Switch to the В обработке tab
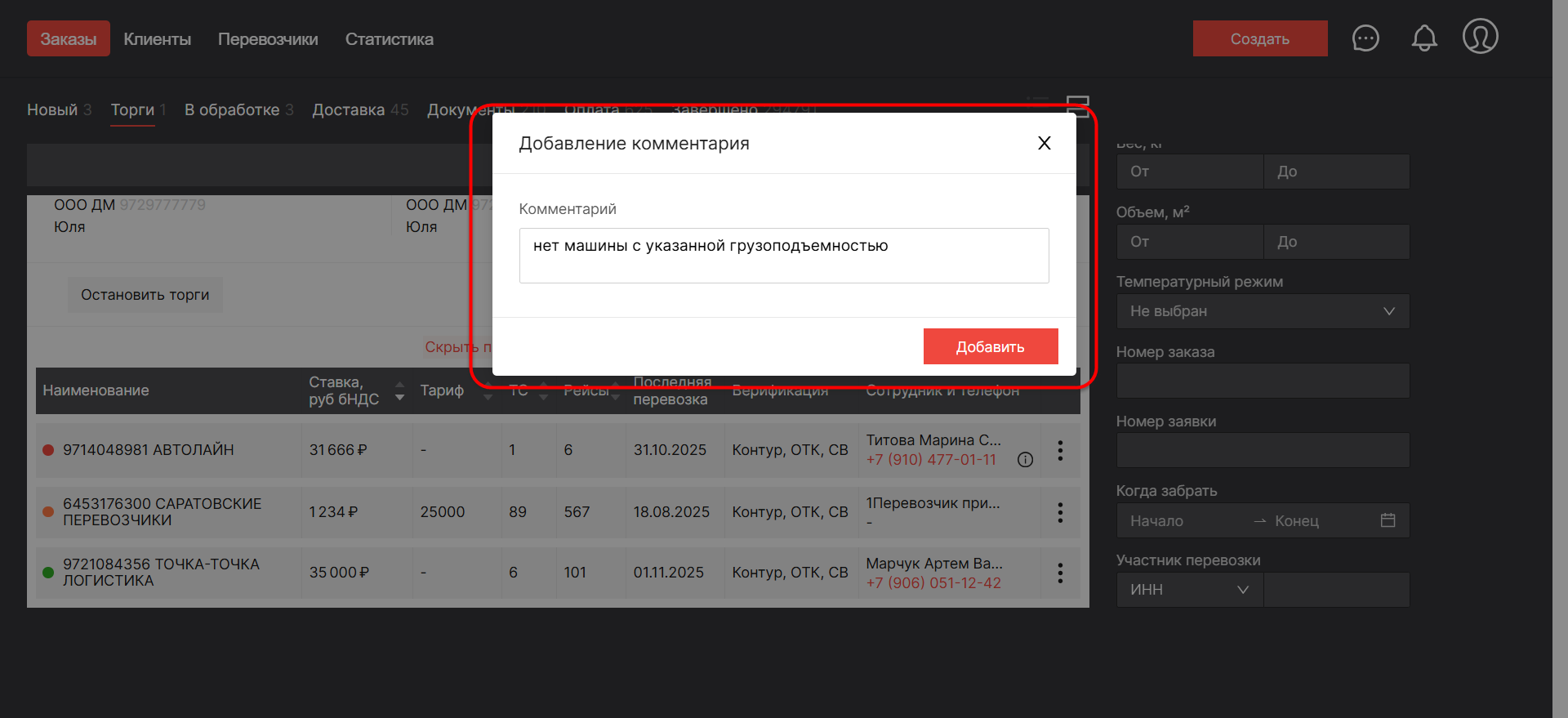1568x718 pixels. (x=232, y=110)
